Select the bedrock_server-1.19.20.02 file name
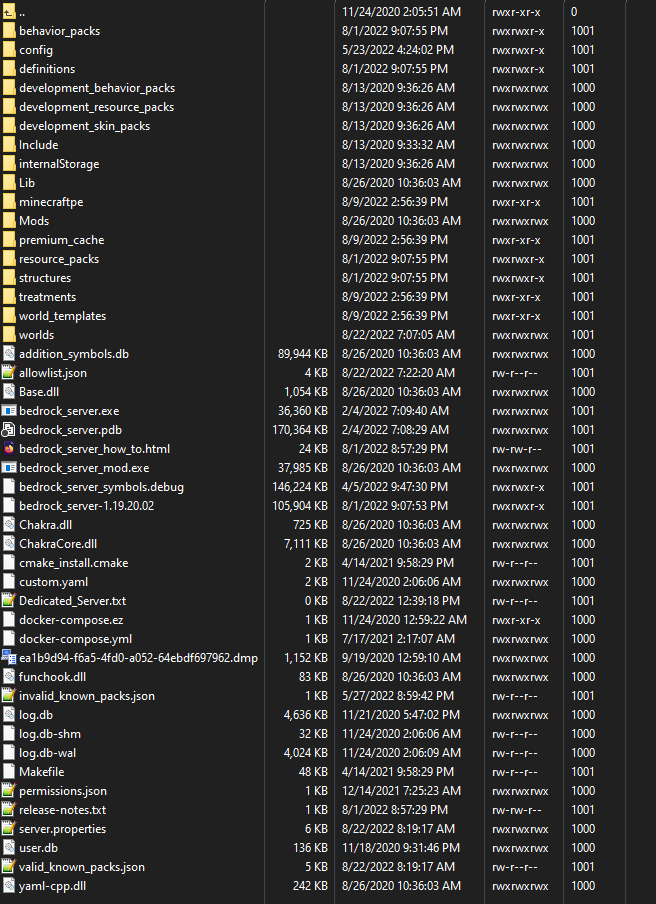Viewport: 656px width, 904px height. [86, 506]
